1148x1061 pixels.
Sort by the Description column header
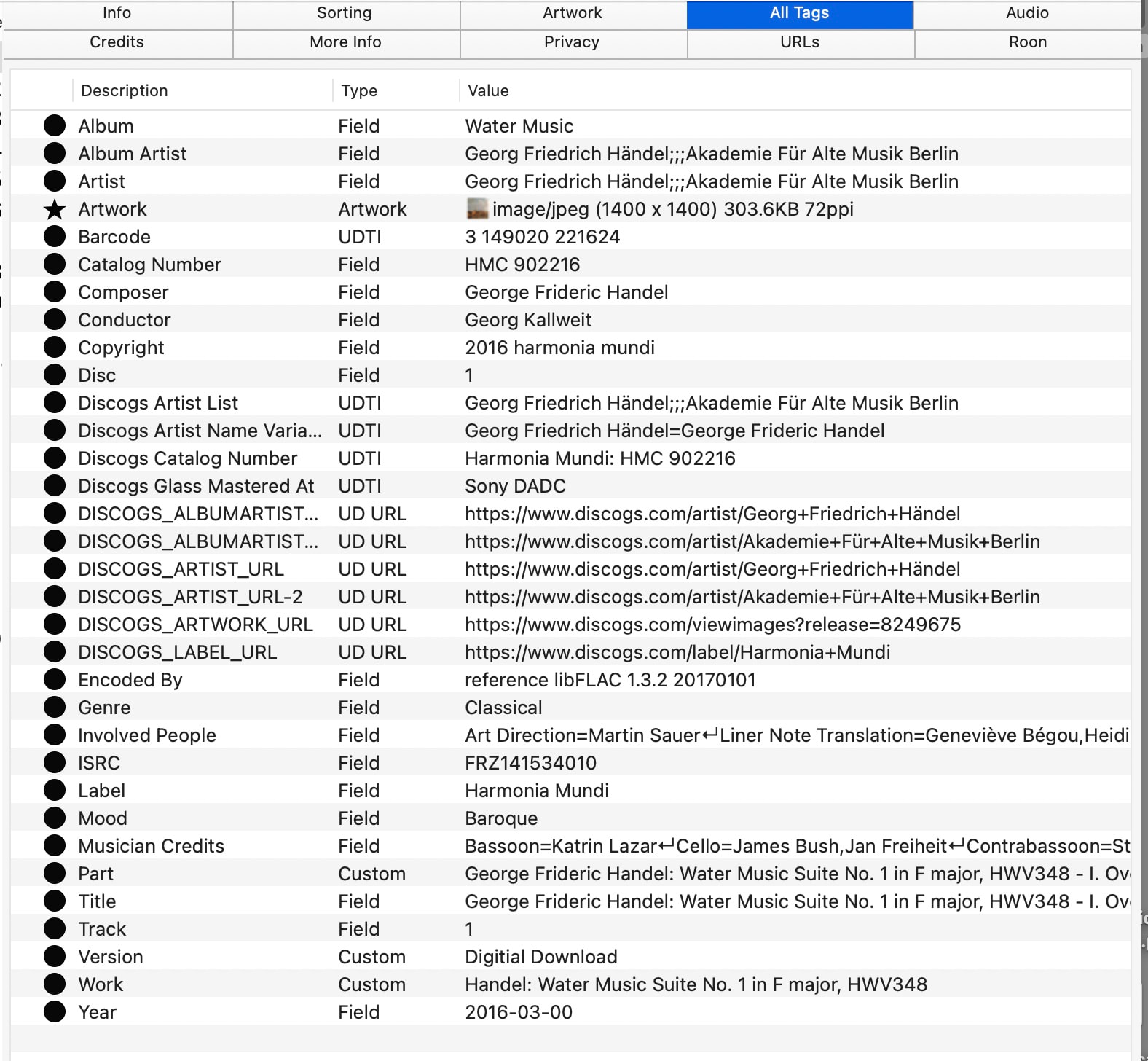[x=125, y=91]
